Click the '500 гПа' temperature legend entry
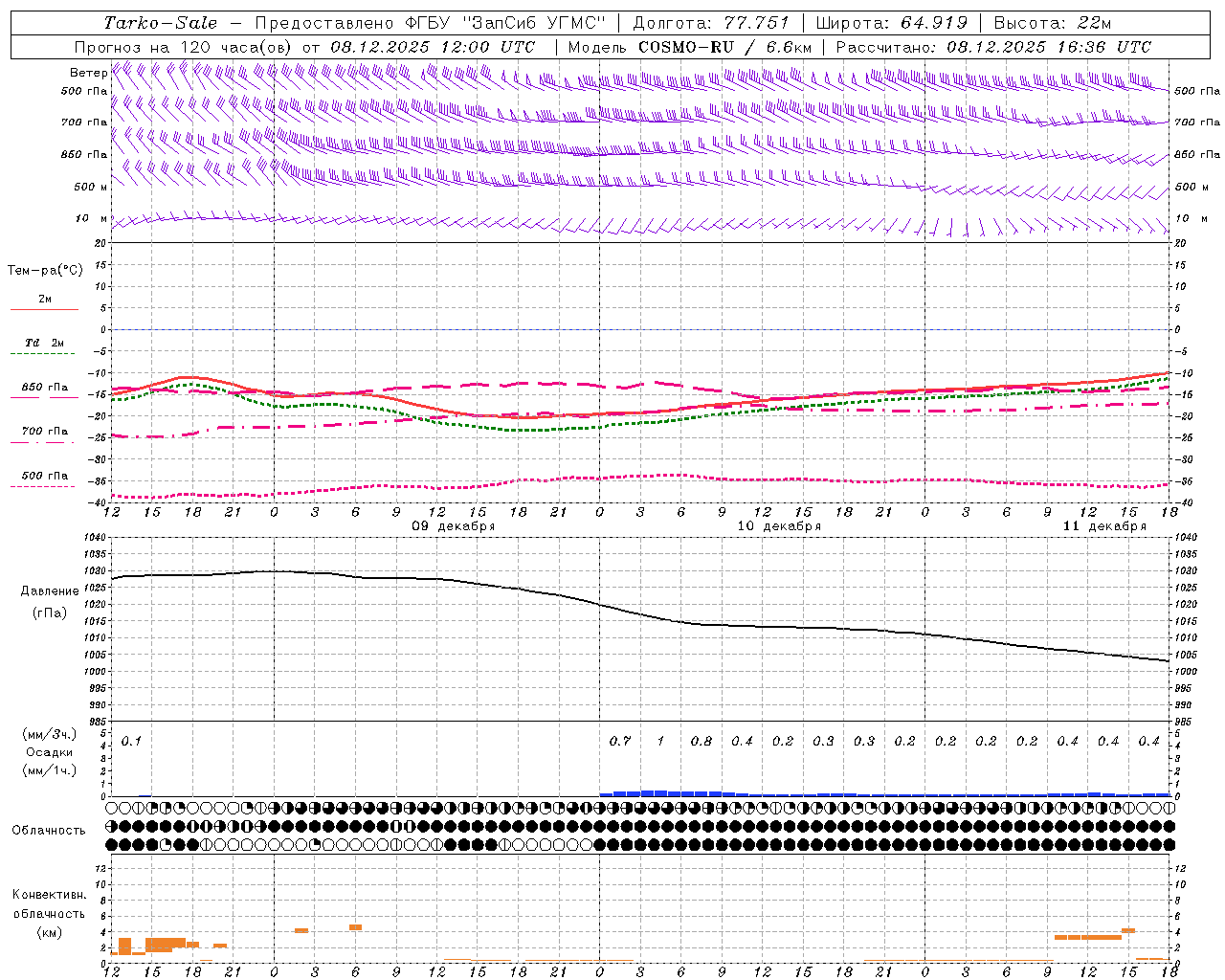Image resolution: width=1225 pixels, height=980 pixels. (x=45, y=476)
